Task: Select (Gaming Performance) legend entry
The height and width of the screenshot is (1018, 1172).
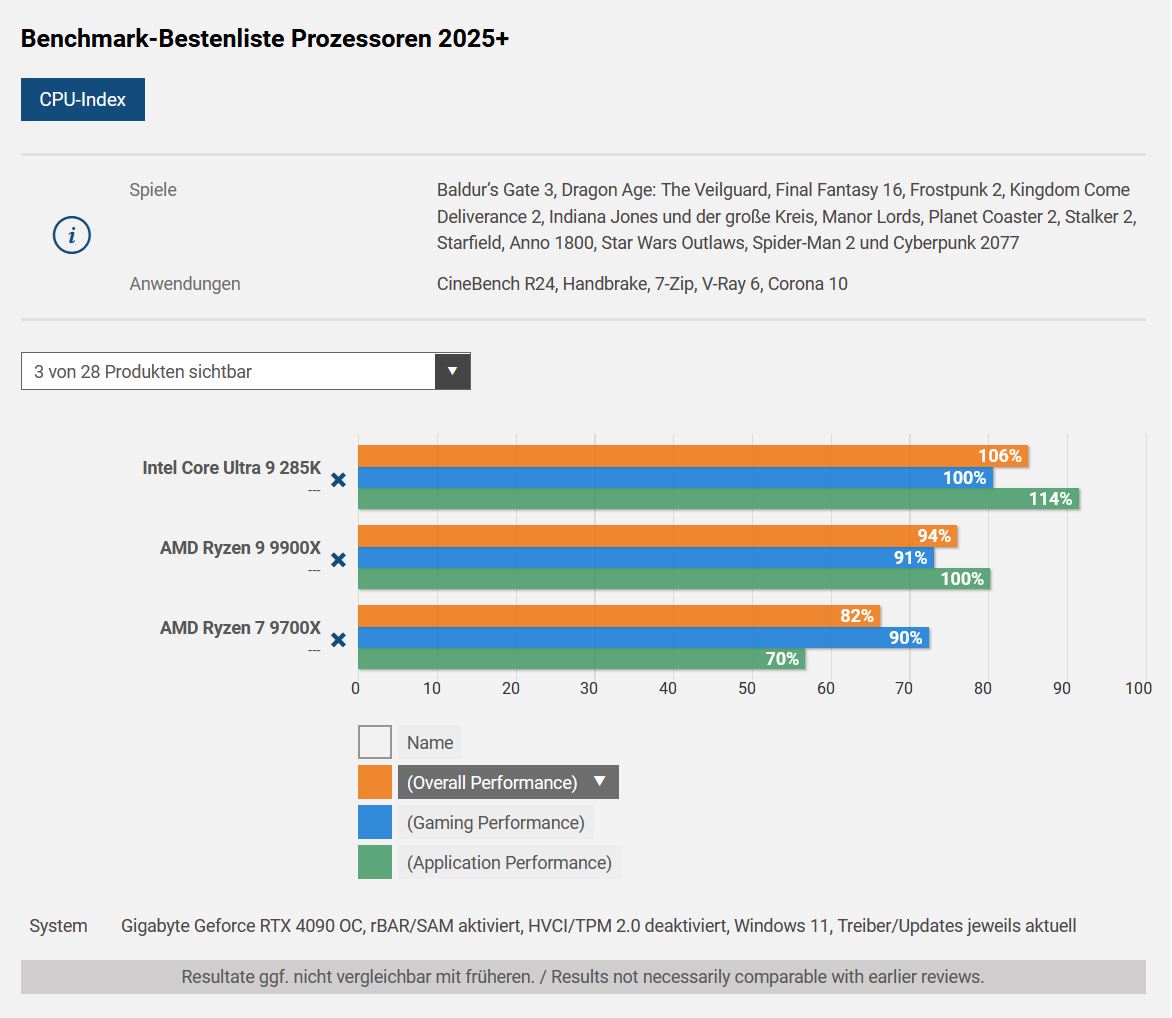Action: pos(496,822)
